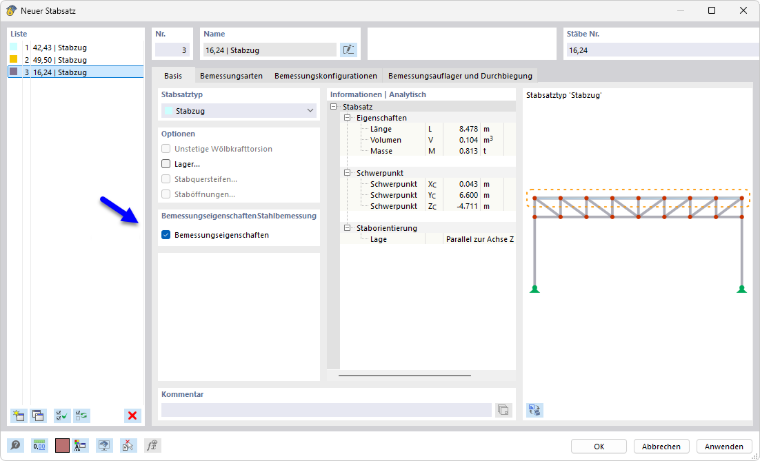Click the color selection dialog icon
Screen dimensions: 760x461
[x=80, y=445]
